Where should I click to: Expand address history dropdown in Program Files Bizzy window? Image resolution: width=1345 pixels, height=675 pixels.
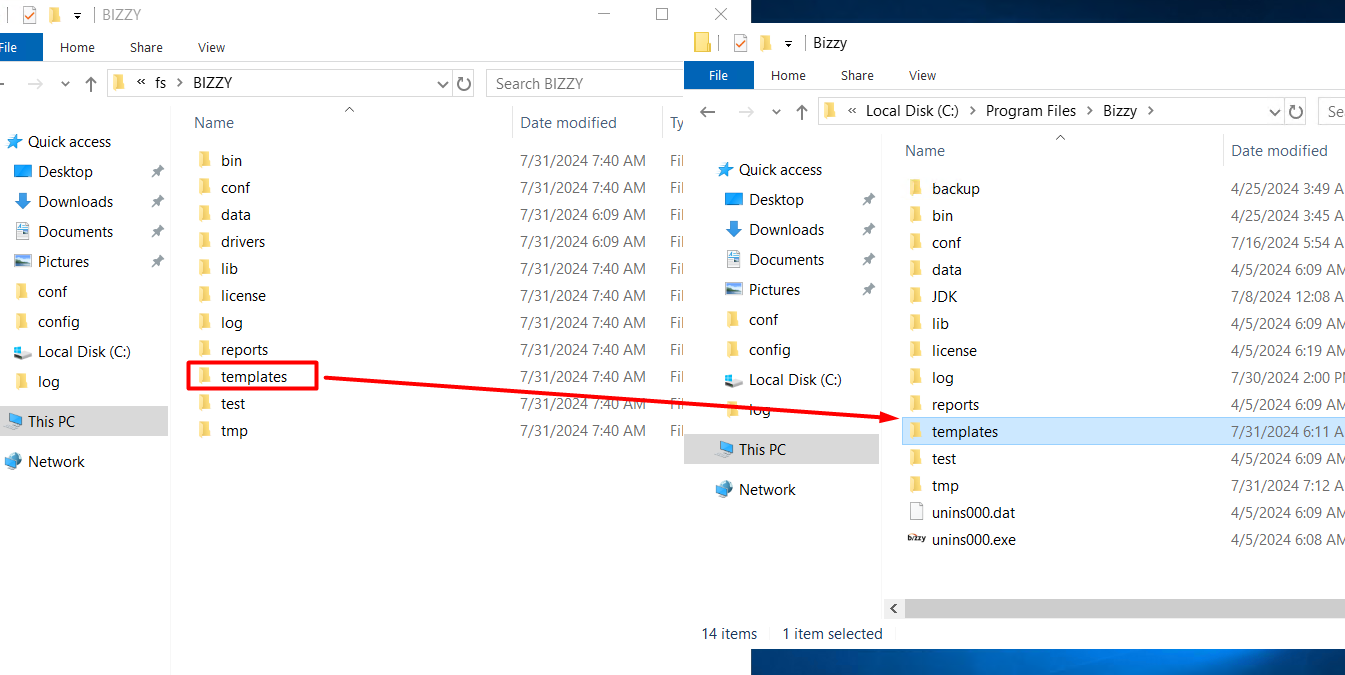pos(1274,112)
